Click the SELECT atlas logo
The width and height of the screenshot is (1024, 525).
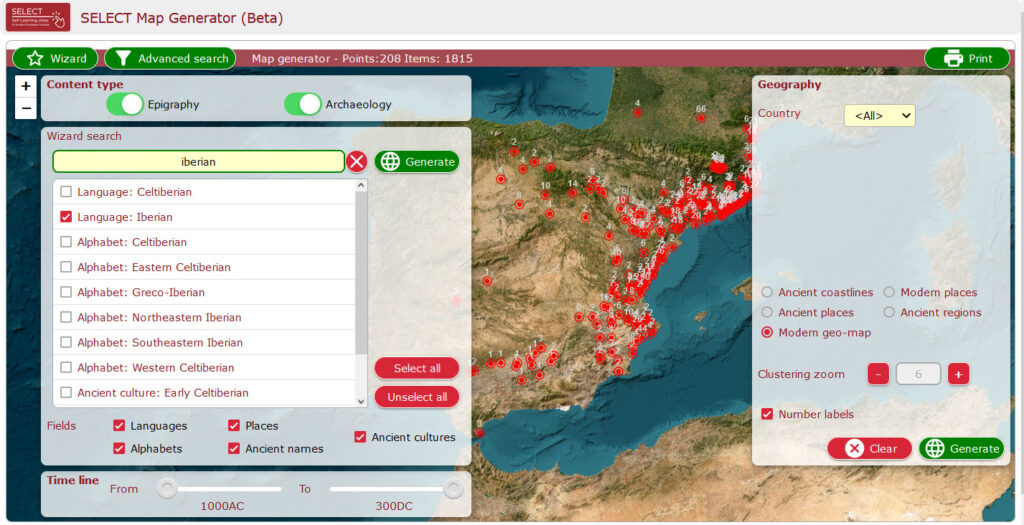(37, 18)
